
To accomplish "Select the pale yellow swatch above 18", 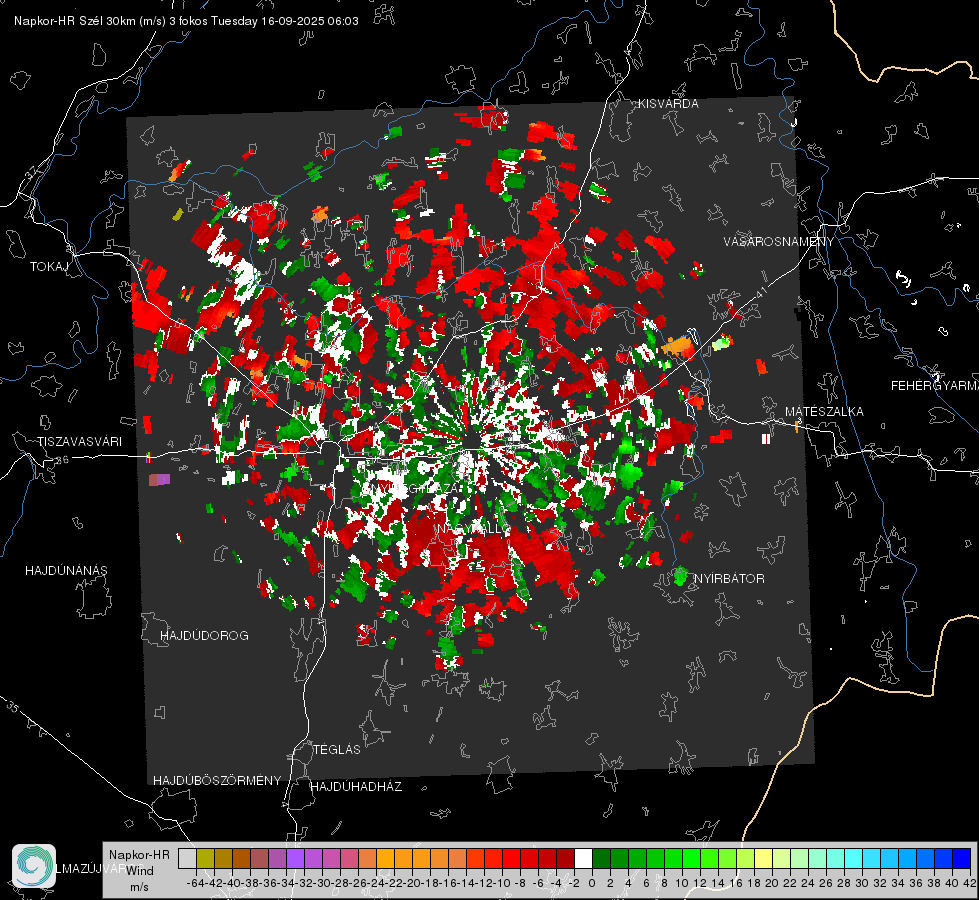I will [x=763, y=858].
